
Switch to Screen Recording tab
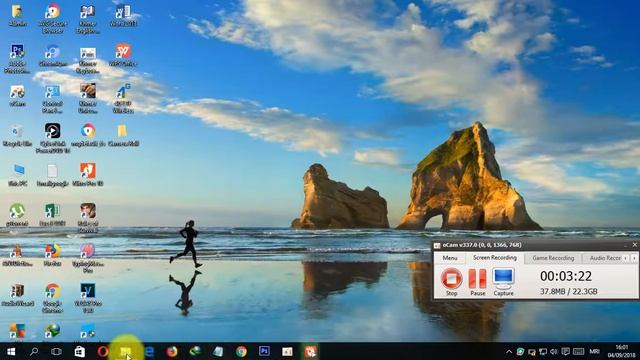pos(495,258)
